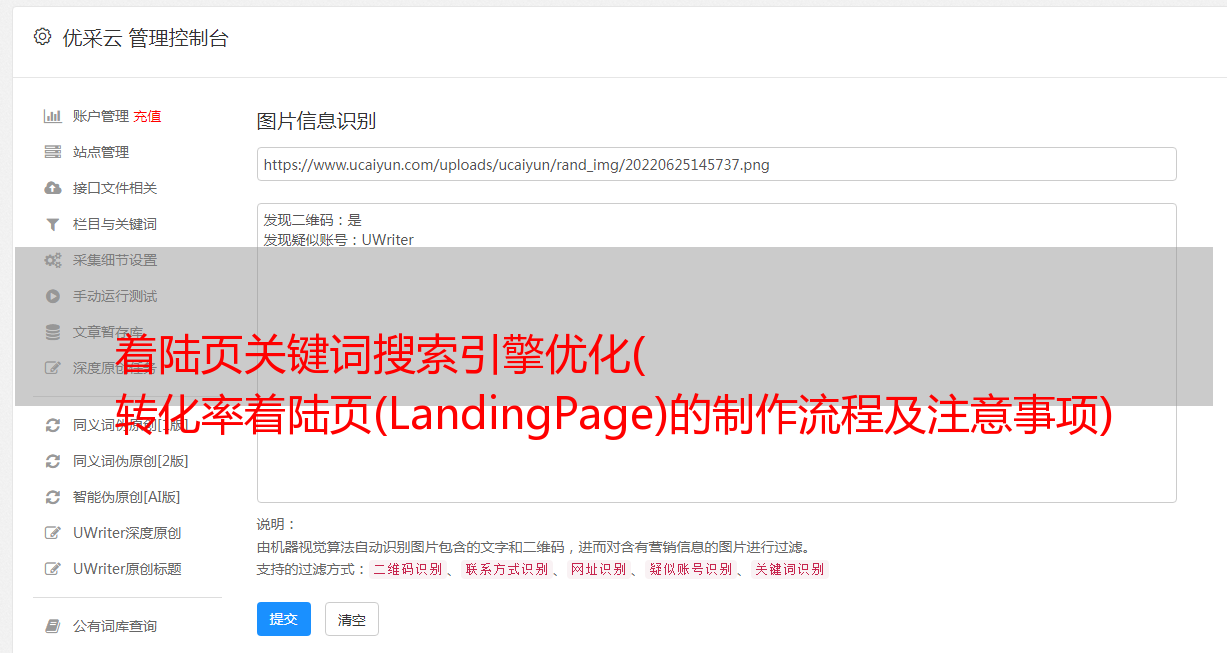Open UWriter深度原创 menu item
The height and width of the screenshot is (653, 1227).
click(127, 533)
